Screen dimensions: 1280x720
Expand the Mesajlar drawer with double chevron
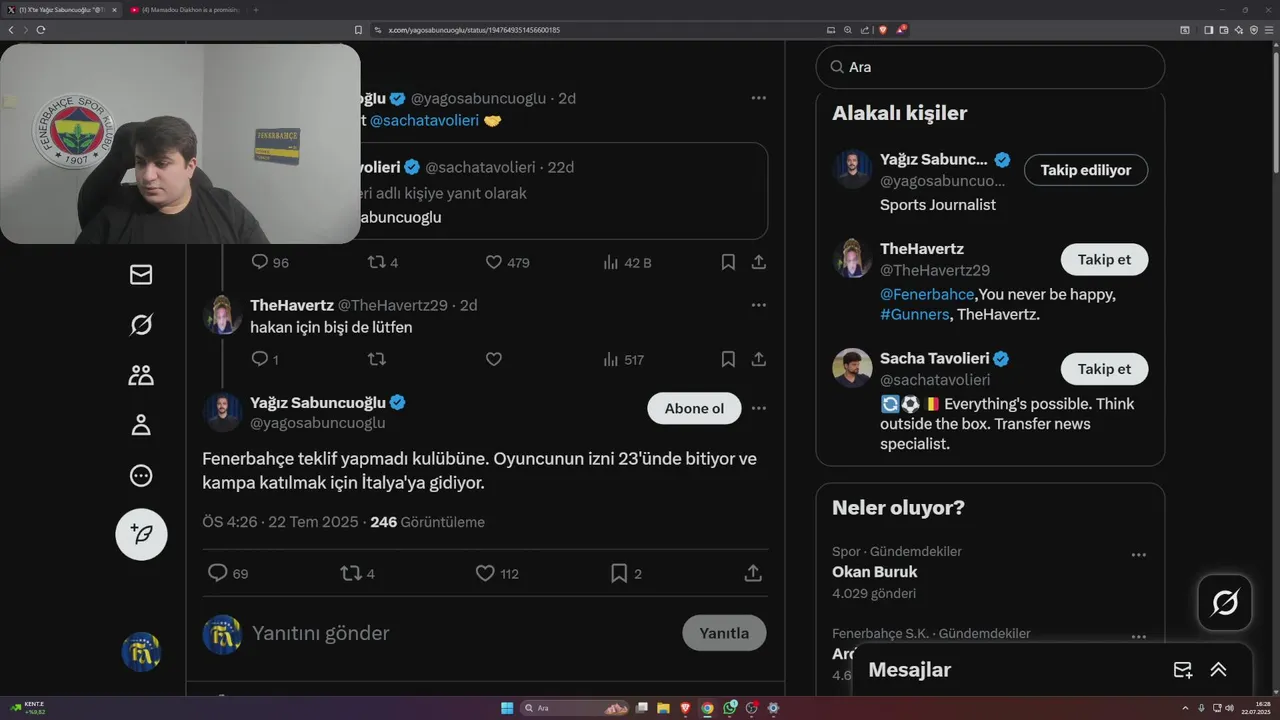tap(1218, 670)
